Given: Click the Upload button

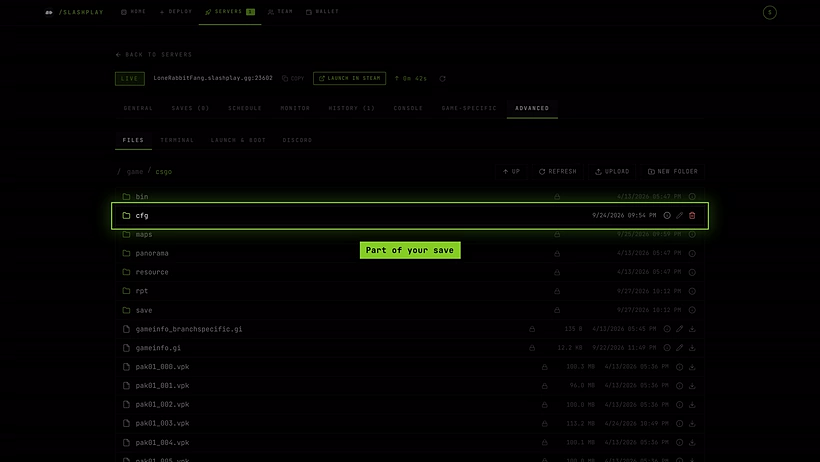Looking at the screenshot, I should click(x=612, y=172).
